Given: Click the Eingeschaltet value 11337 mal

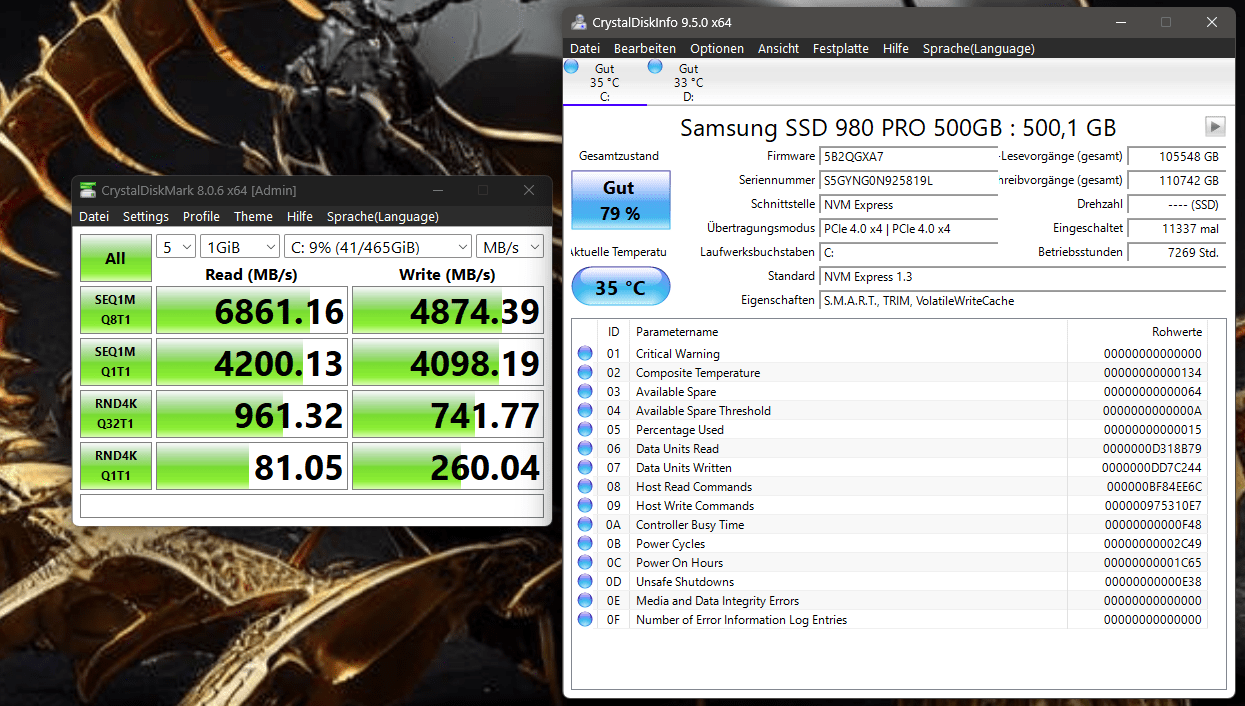Looking at the screenshot, I should pyautogui.click(x=1176, y=228).
